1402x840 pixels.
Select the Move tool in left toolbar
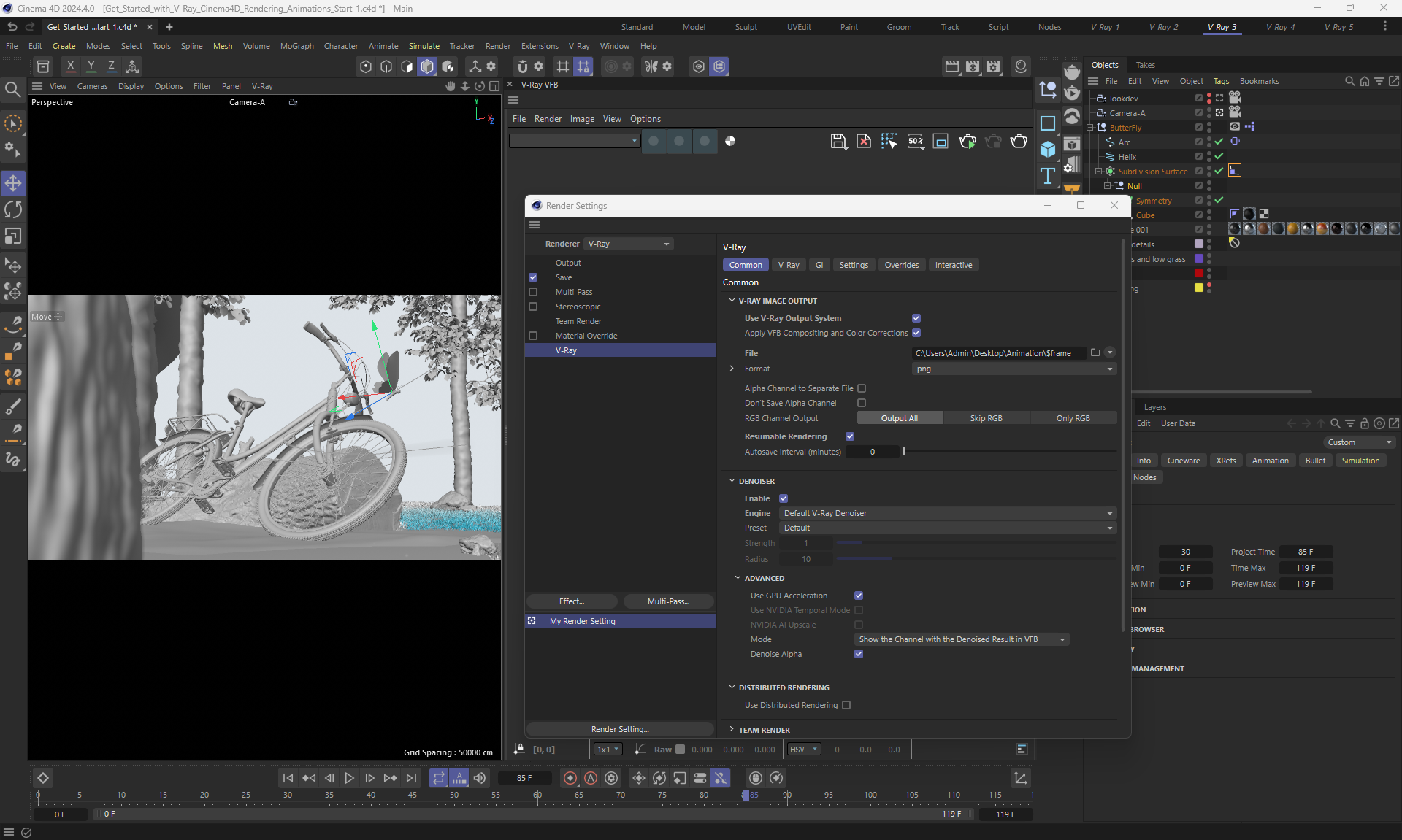click(x=13, y=182)
